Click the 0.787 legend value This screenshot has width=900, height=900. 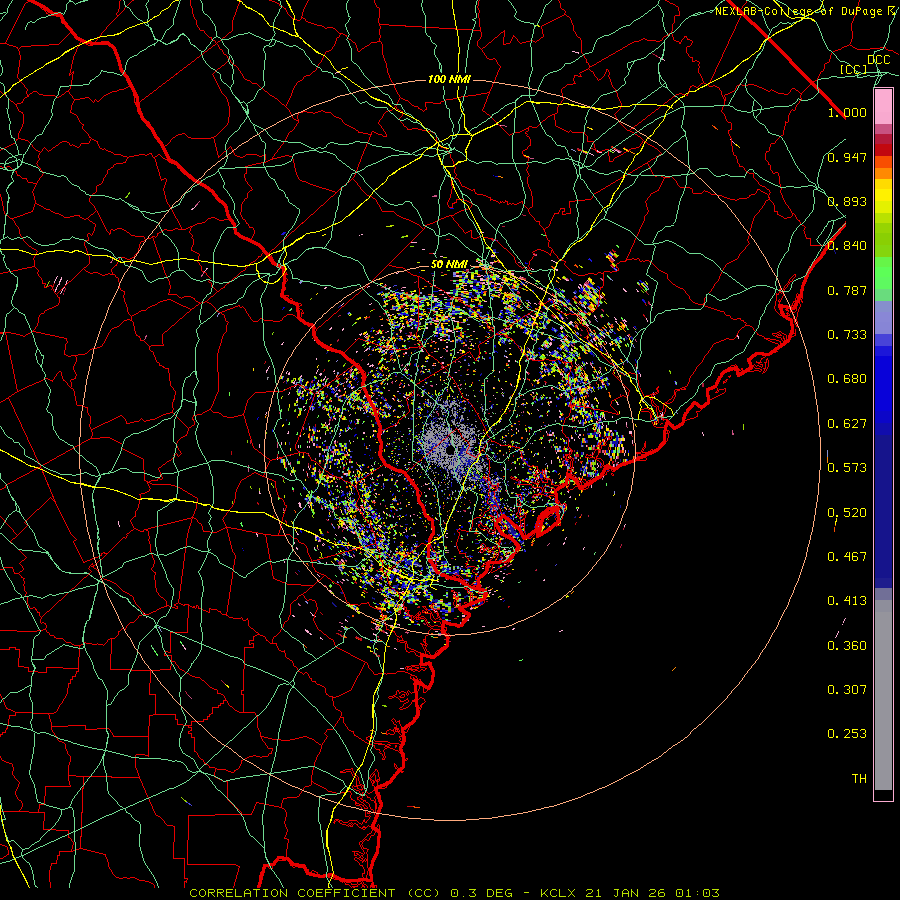(847, 290)
